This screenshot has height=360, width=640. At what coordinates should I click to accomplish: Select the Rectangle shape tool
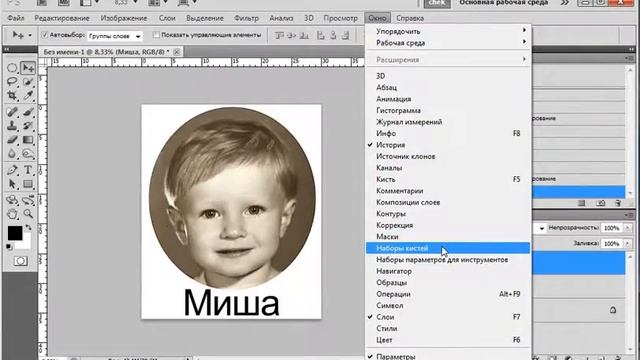click(x=28, y=184)
